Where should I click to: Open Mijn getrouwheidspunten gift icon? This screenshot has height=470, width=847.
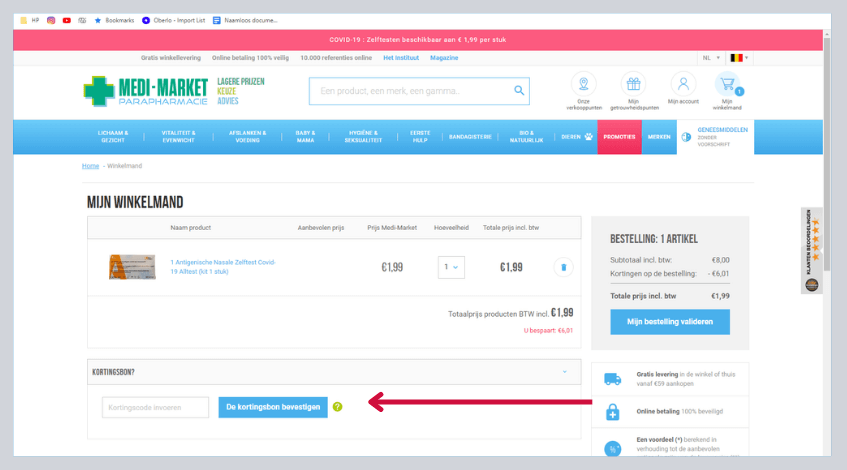coord(632,85)
